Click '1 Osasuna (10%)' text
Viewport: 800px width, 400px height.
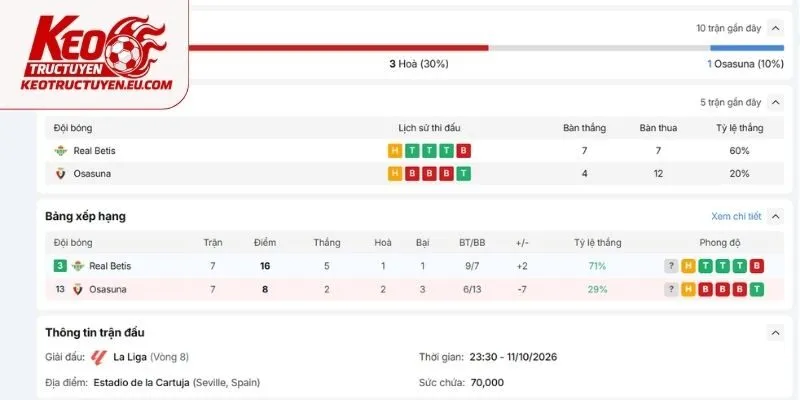click(745, 64)
